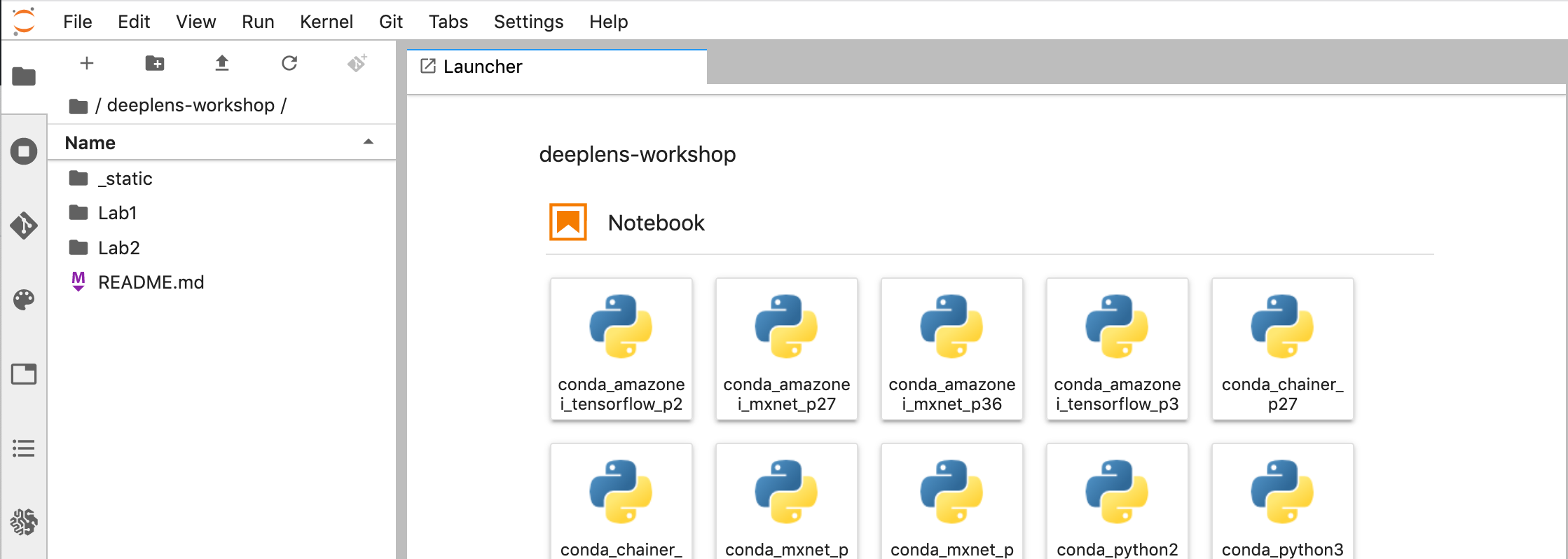This screenshot has width=1568, height=559.
Task: Click the Git clone toolbar icon
Action: [357, 63]
